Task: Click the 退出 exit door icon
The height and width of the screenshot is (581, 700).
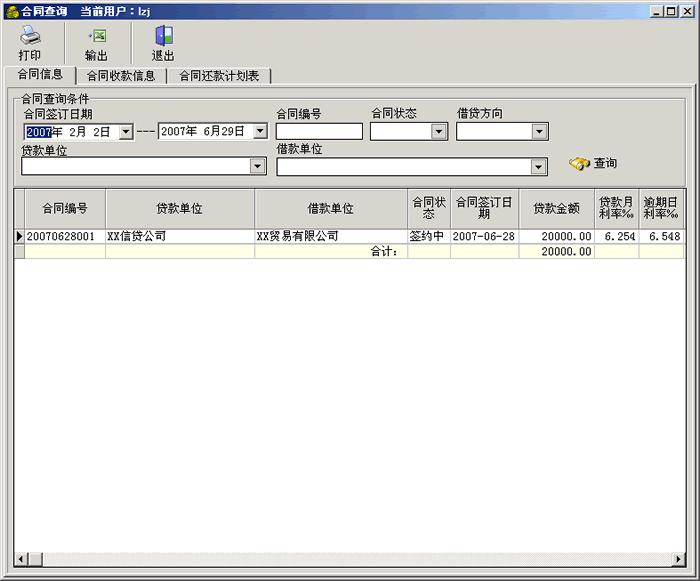Action: click(164, 36)
